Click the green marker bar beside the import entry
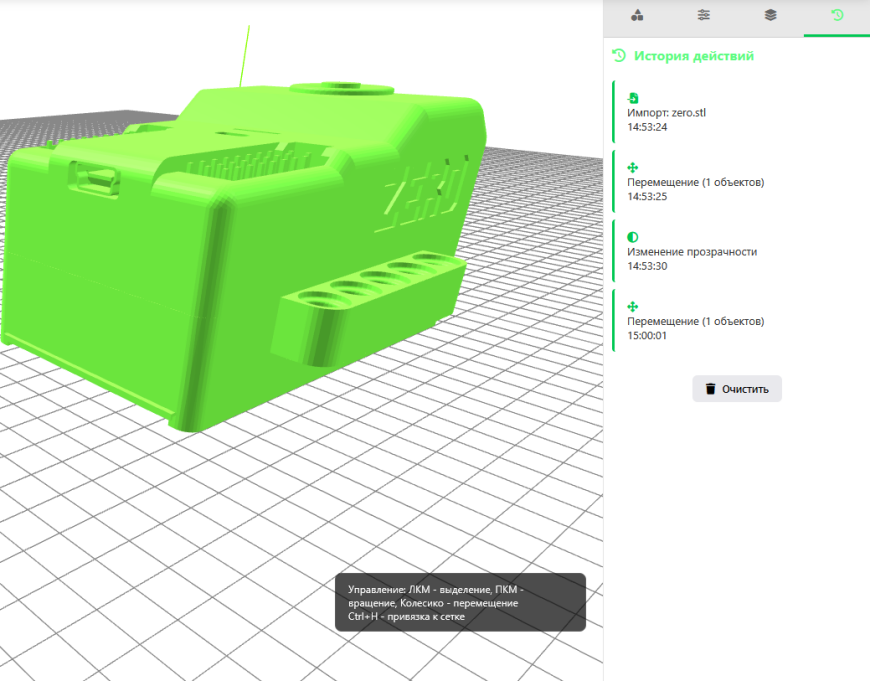 pyautogui.click(x=612, y=112)
